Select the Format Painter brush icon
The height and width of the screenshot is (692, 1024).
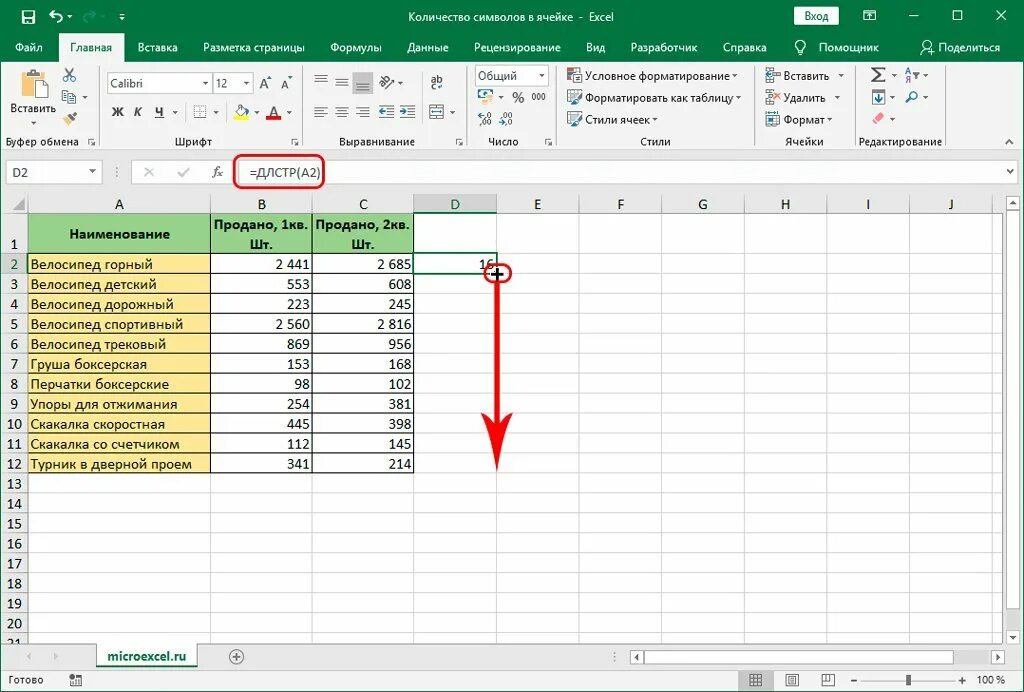click(x=69, y=119)
